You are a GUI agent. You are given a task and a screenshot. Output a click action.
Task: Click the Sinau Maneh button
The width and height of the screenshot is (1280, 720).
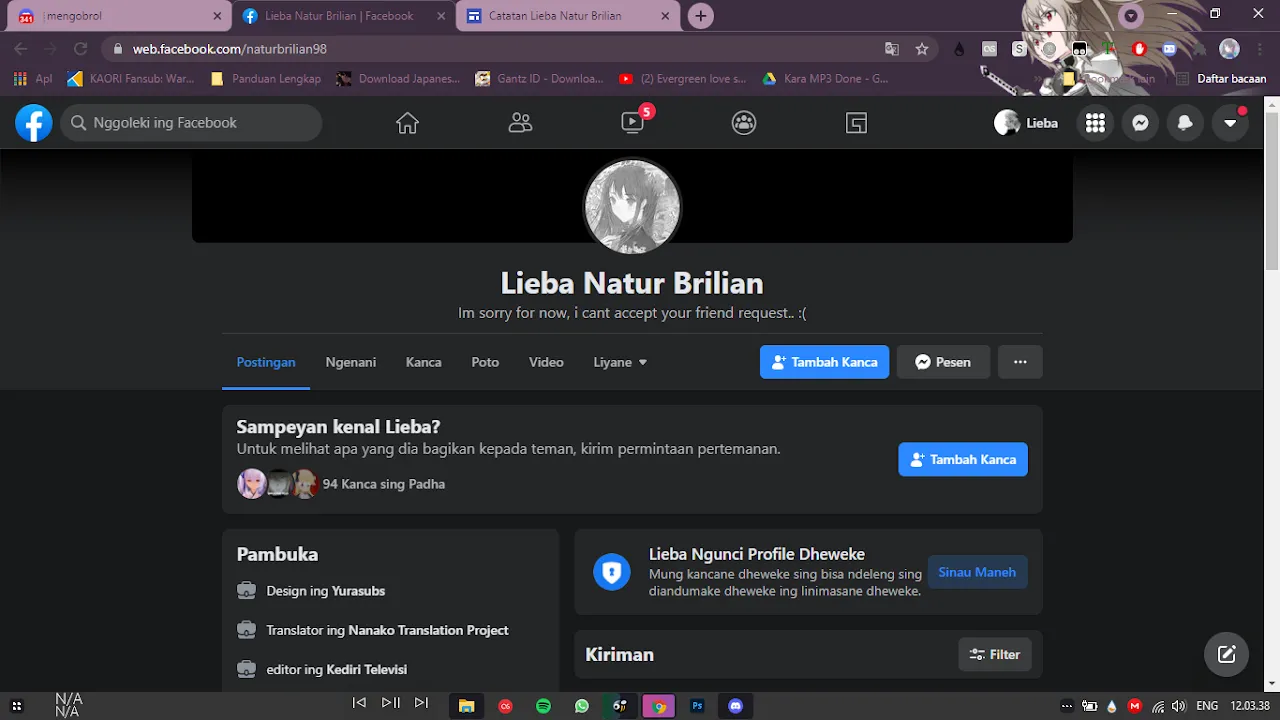pyautogui.click(x=977, y=572)
